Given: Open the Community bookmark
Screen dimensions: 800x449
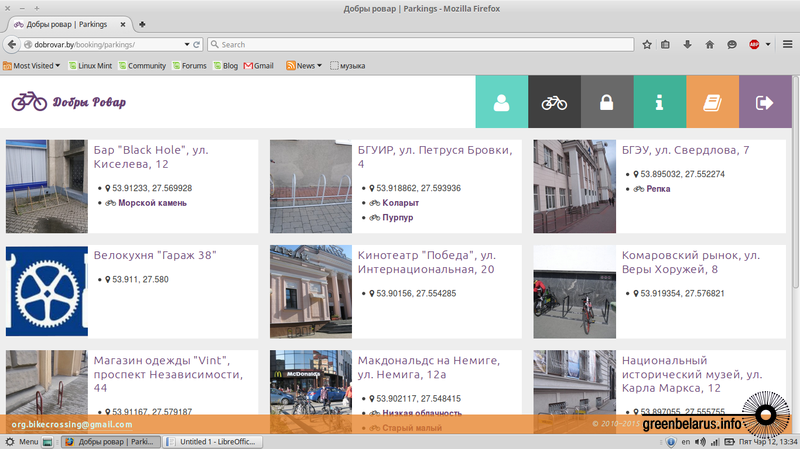Looking at the screenshot, I should pyautogui.click(x=142, y=65).
